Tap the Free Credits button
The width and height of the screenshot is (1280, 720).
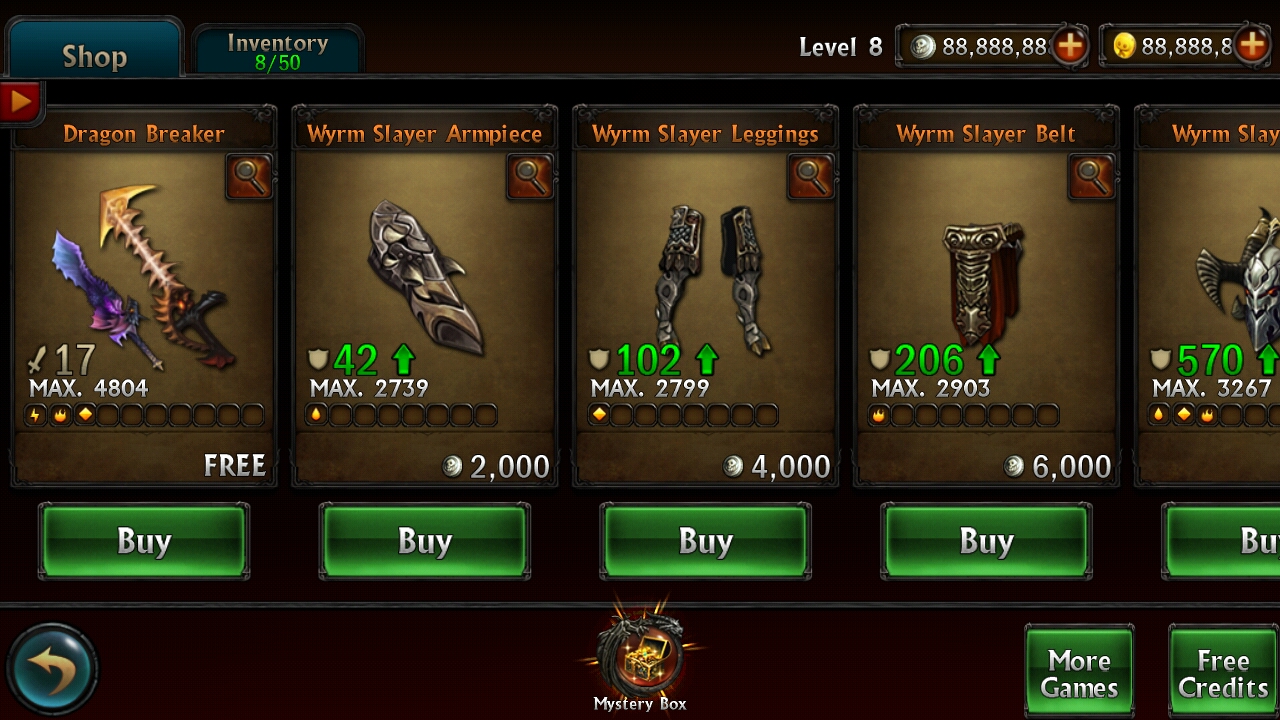pyautogui.click(x=1223, y=672)
